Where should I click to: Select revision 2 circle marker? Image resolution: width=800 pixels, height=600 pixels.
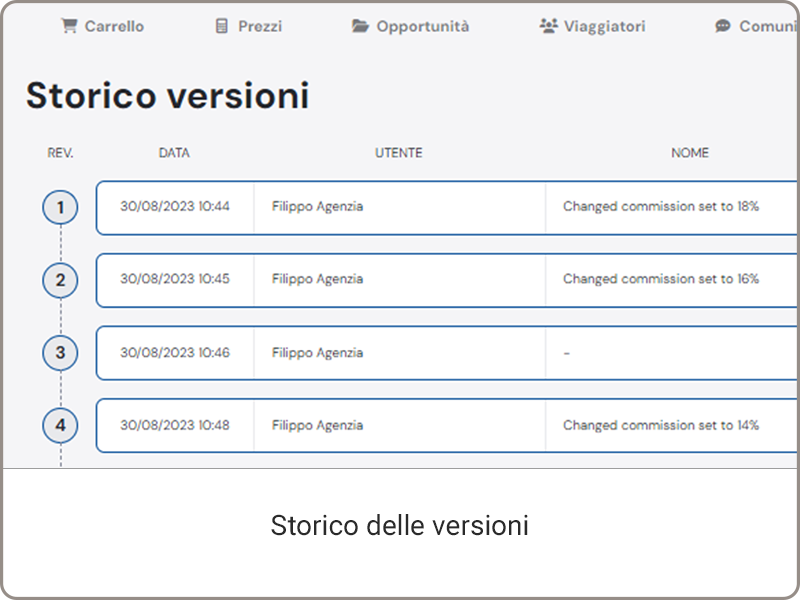pyautogui.click(x=60, y=280)
